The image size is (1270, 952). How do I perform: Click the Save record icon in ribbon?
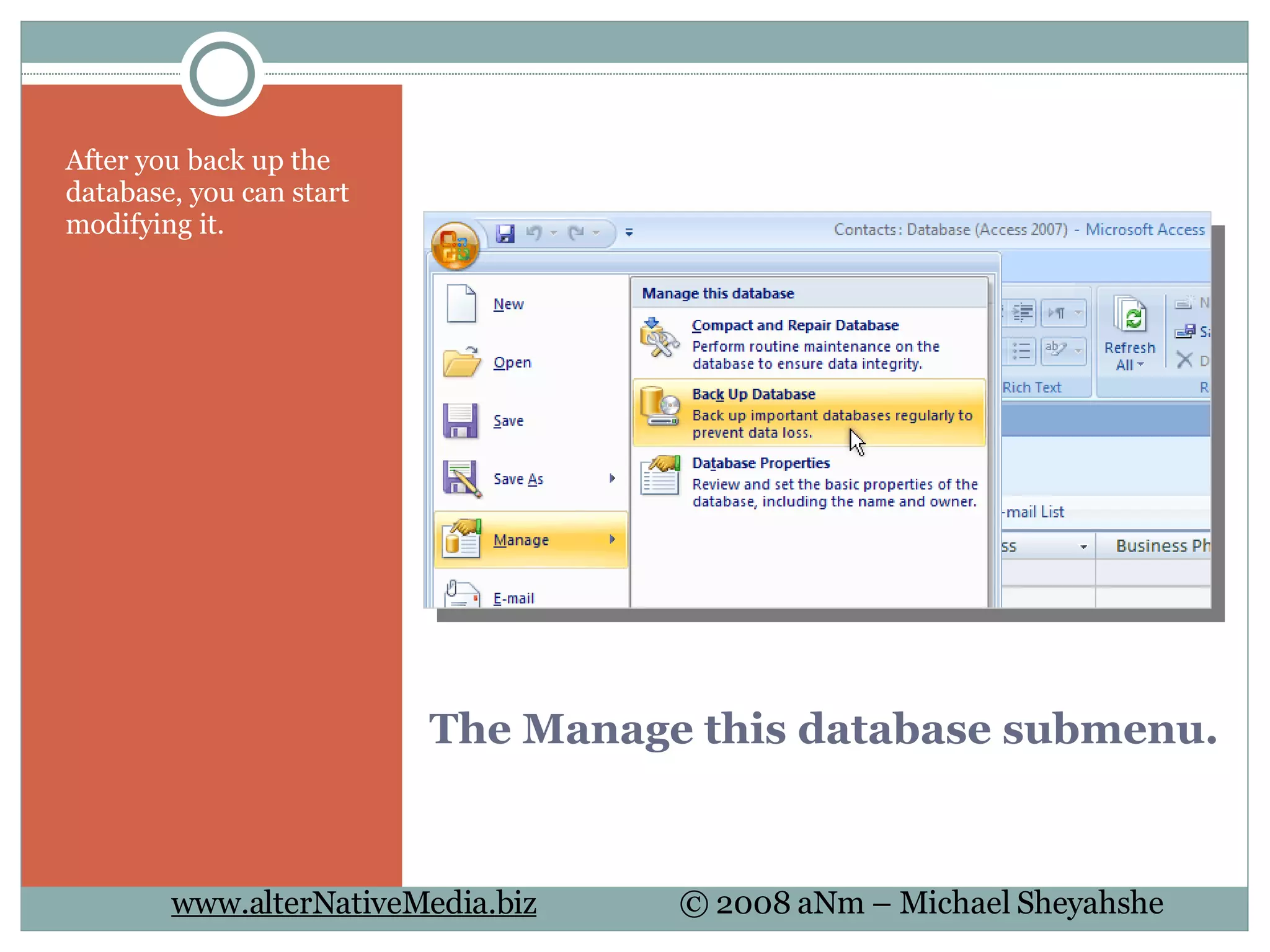click(1185, 332)
